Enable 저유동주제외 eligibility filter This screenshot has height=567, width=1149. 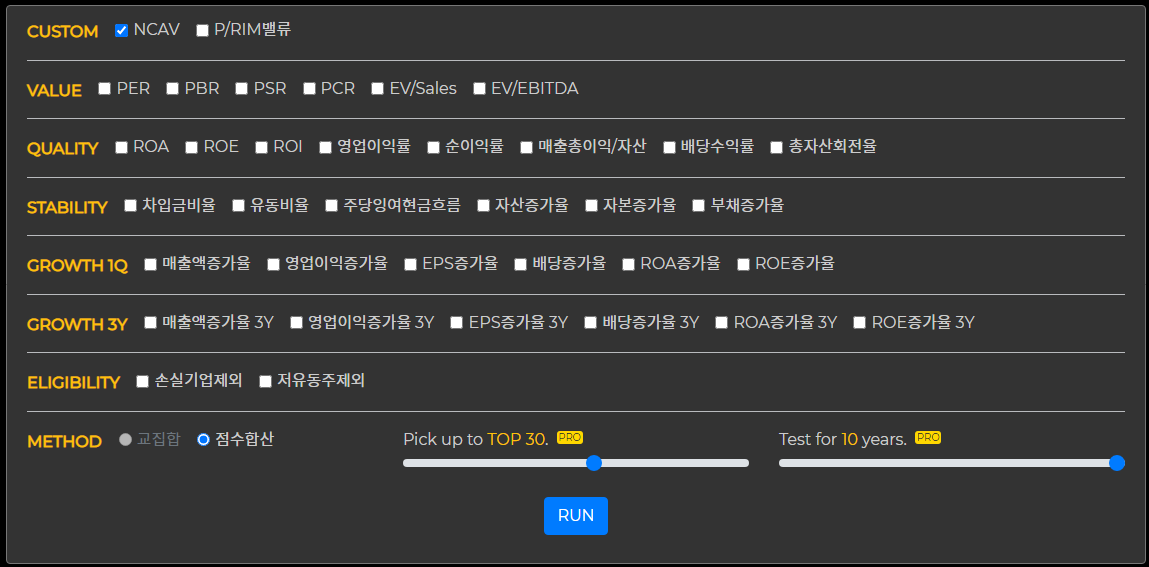(265, 381)
